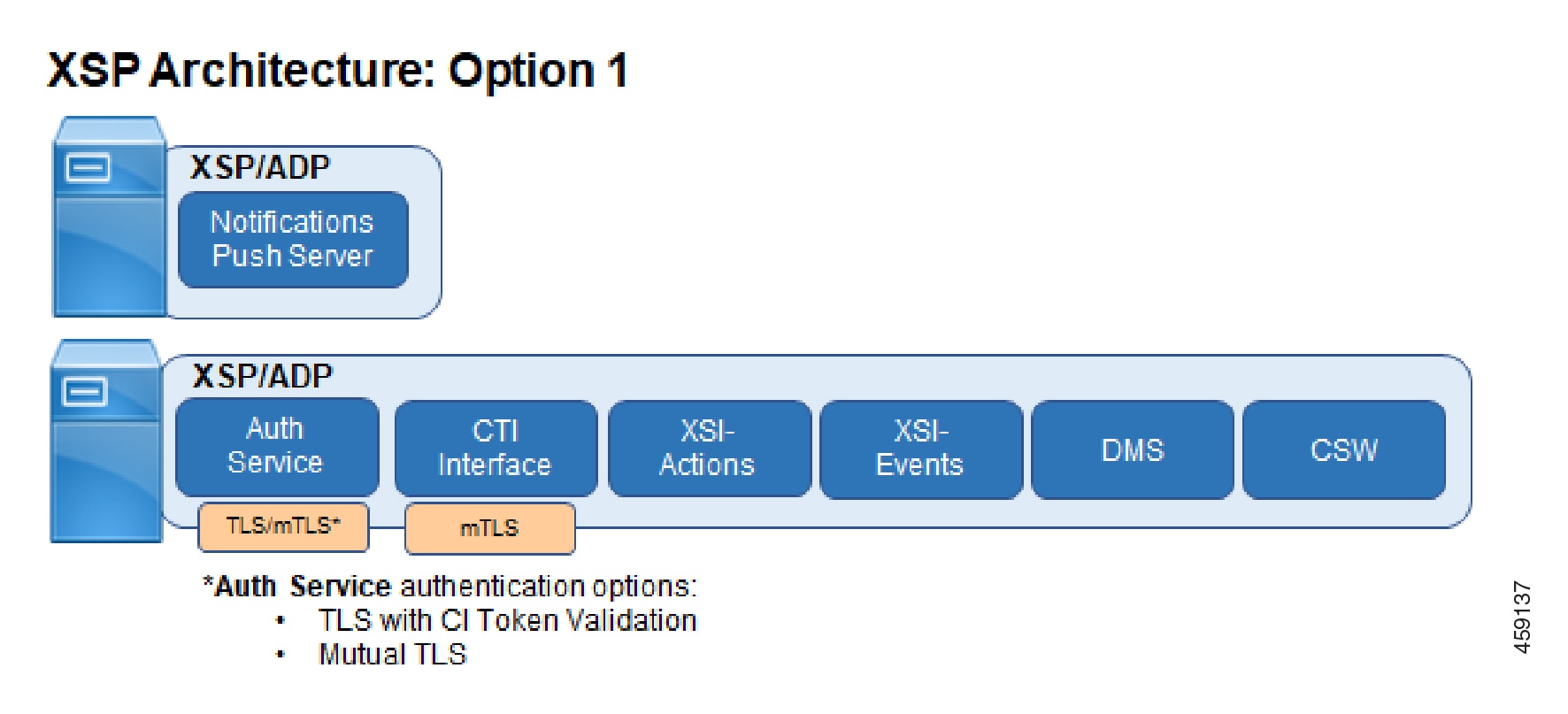Click the mTLS orange tag
The width and height of the screenshot is (1568, 714).
point(490,528)
